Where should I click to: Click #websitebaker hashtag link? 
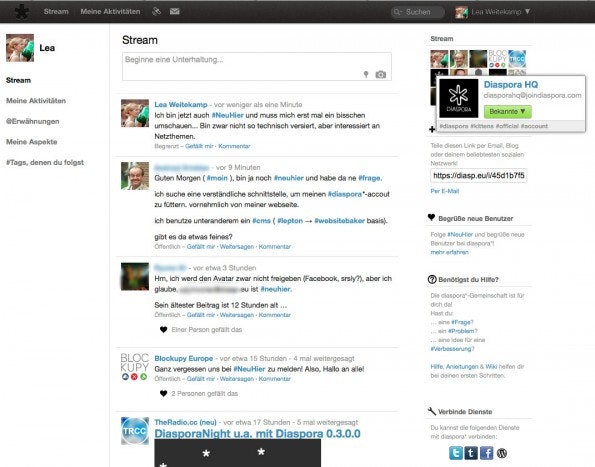pos(339,221)
